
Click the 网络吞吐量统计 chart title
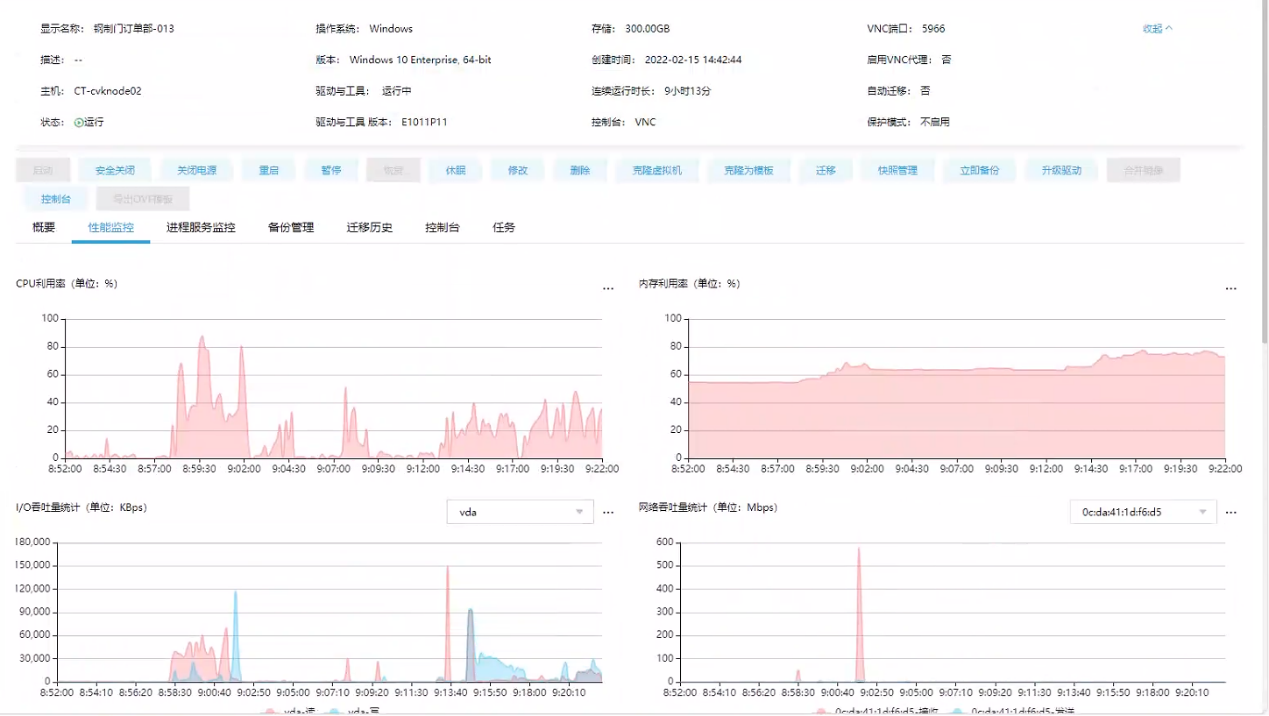708,508
